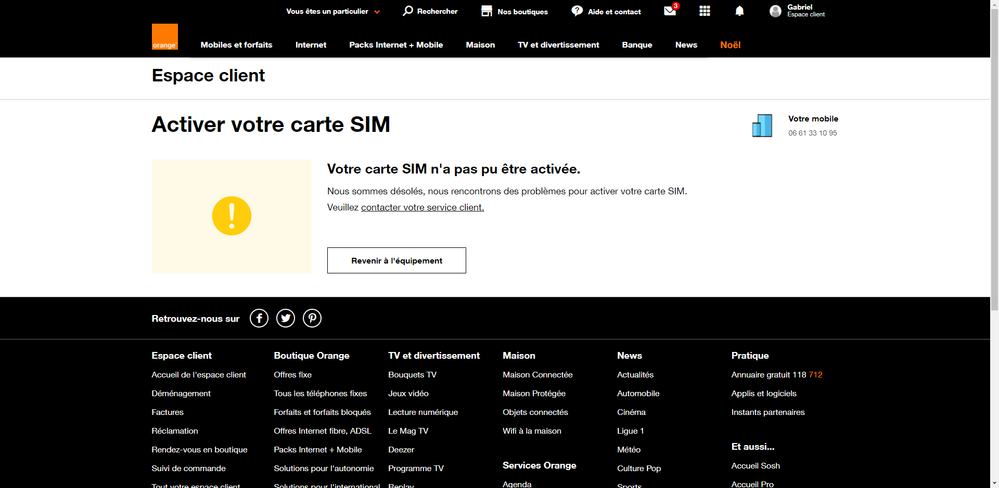Open Gabriel Espace client account link
999x488 pixels.
pyautogui.click(x=806, y=11)
